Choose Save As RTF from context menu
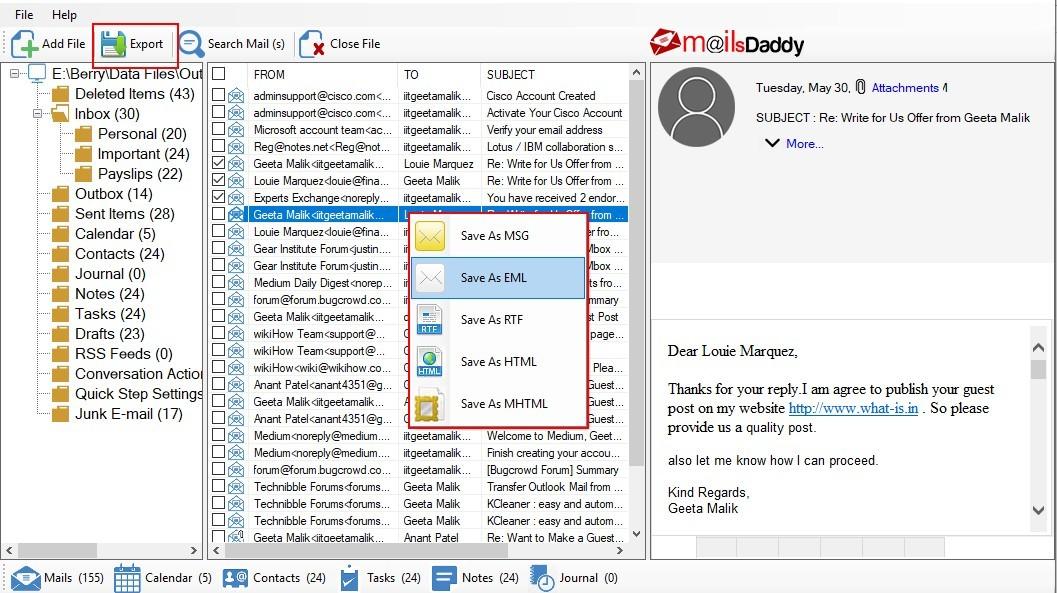The image size is (1057, 593). [x=497, y=319]
